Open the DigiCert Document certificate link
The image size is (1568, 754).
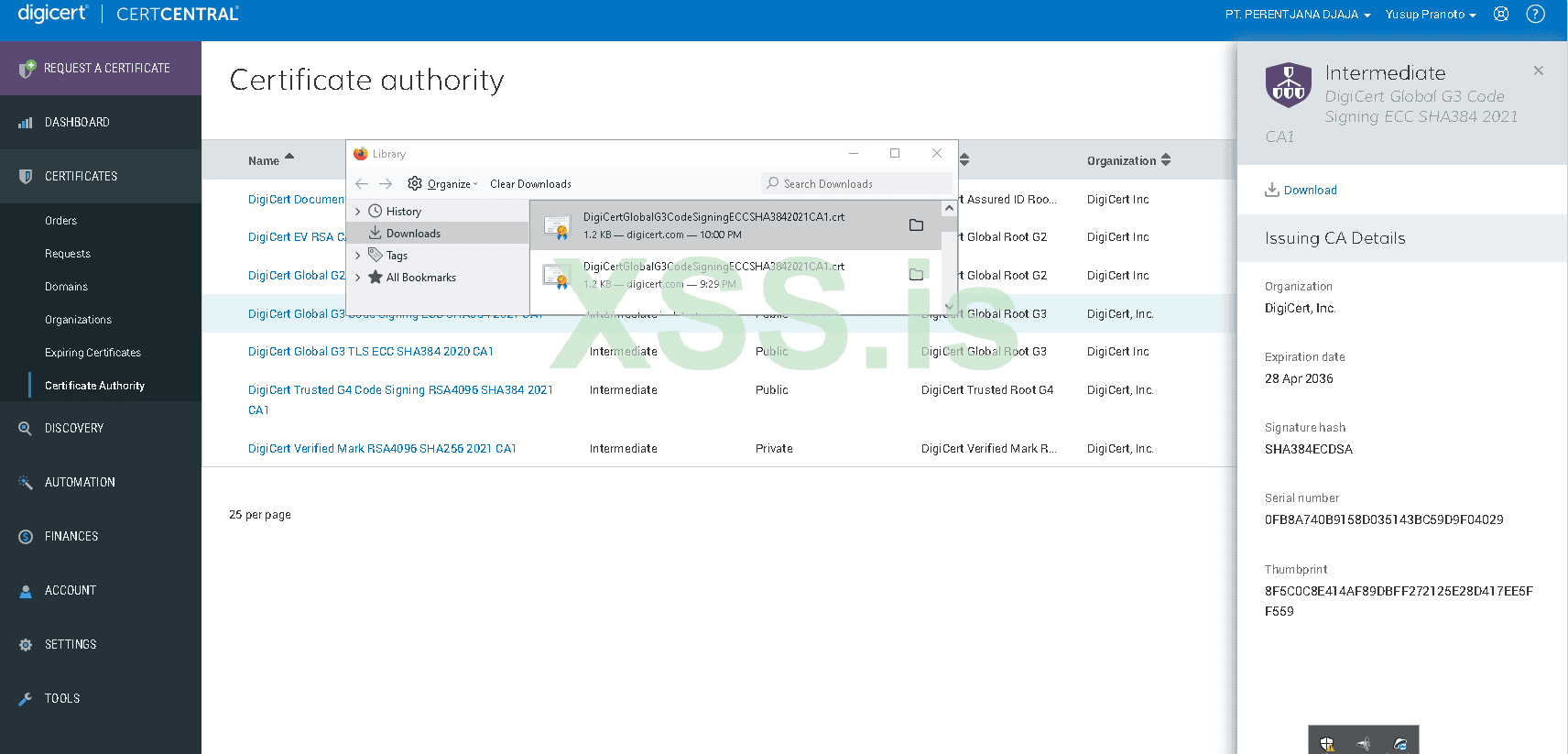click(x=297, y=200)
